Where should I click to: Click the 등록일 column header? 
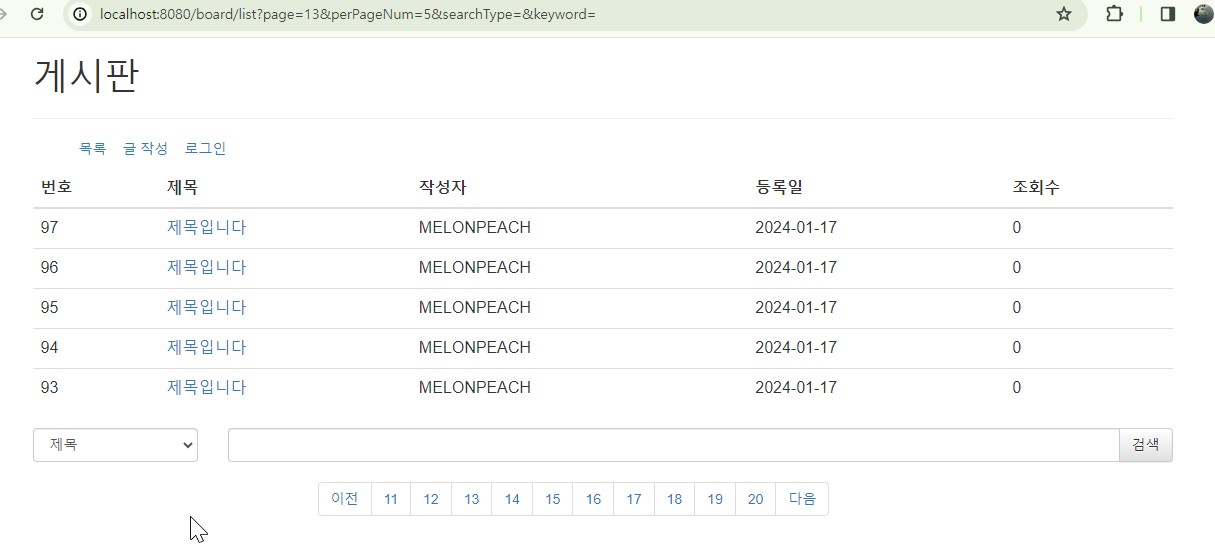[x=778, y=187]
